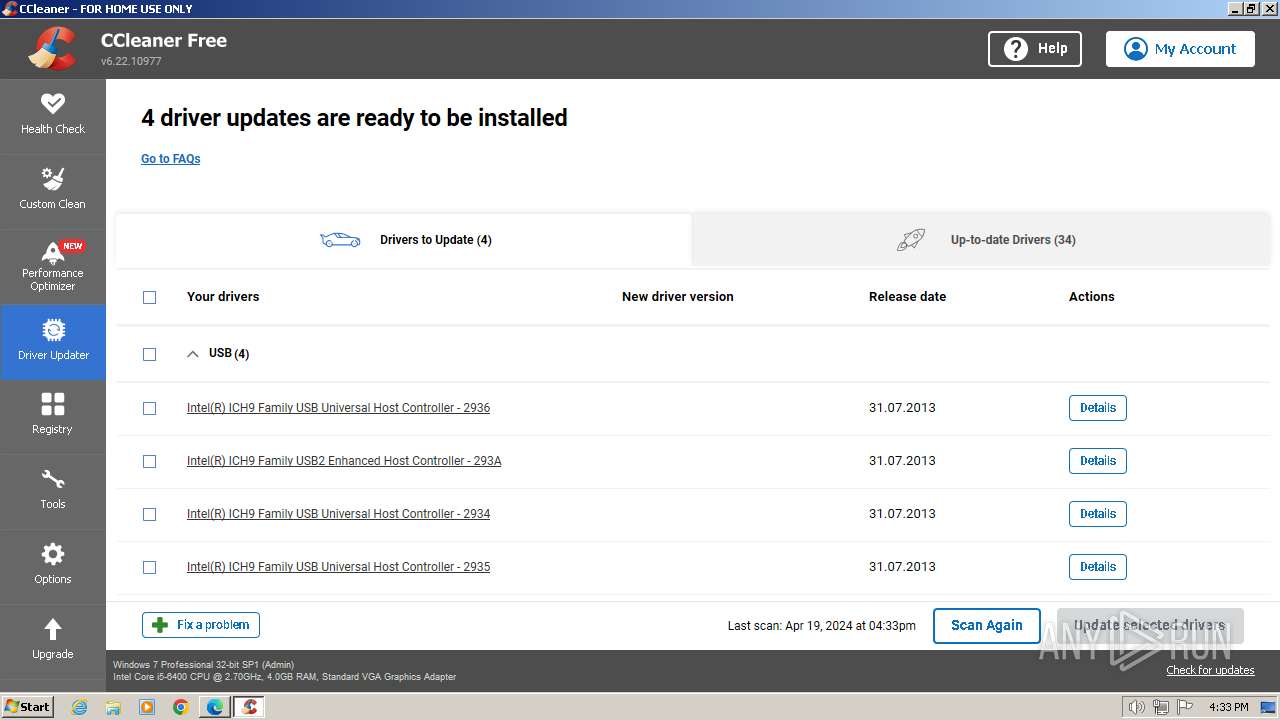Launch Microsoft Edge from the taskbar
Screen dimensions: 1280x720
pos(215,707)
